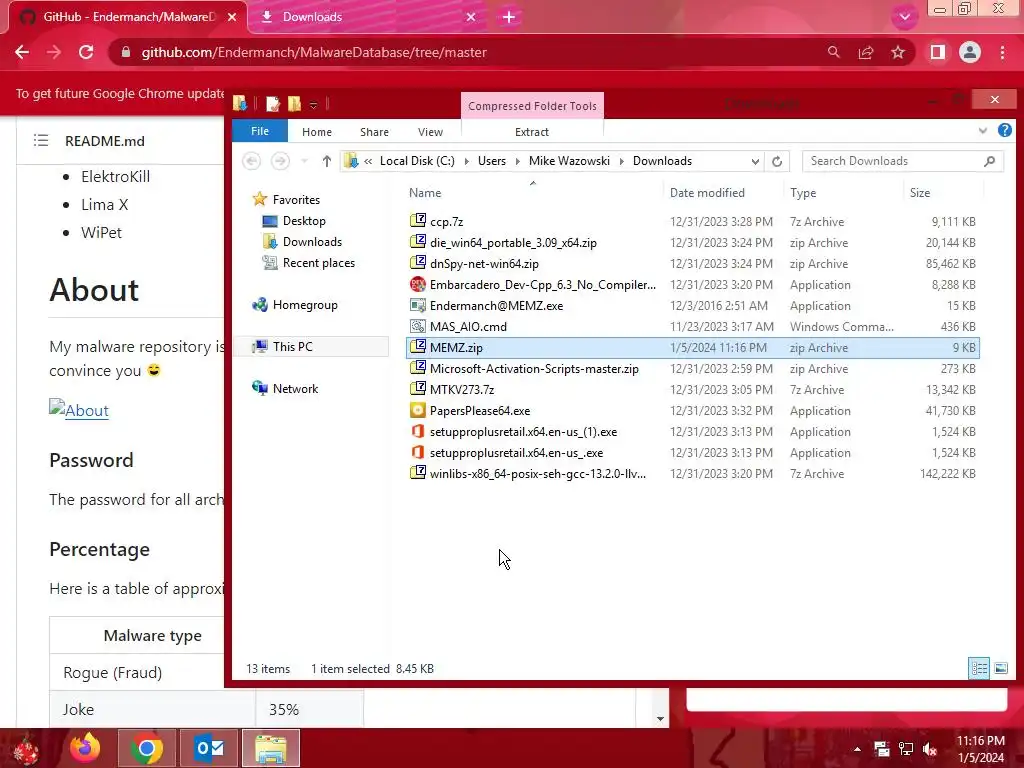Open the Extract ribbon tab
Screen dimensions: 1024x768
(x=532, y=132)
